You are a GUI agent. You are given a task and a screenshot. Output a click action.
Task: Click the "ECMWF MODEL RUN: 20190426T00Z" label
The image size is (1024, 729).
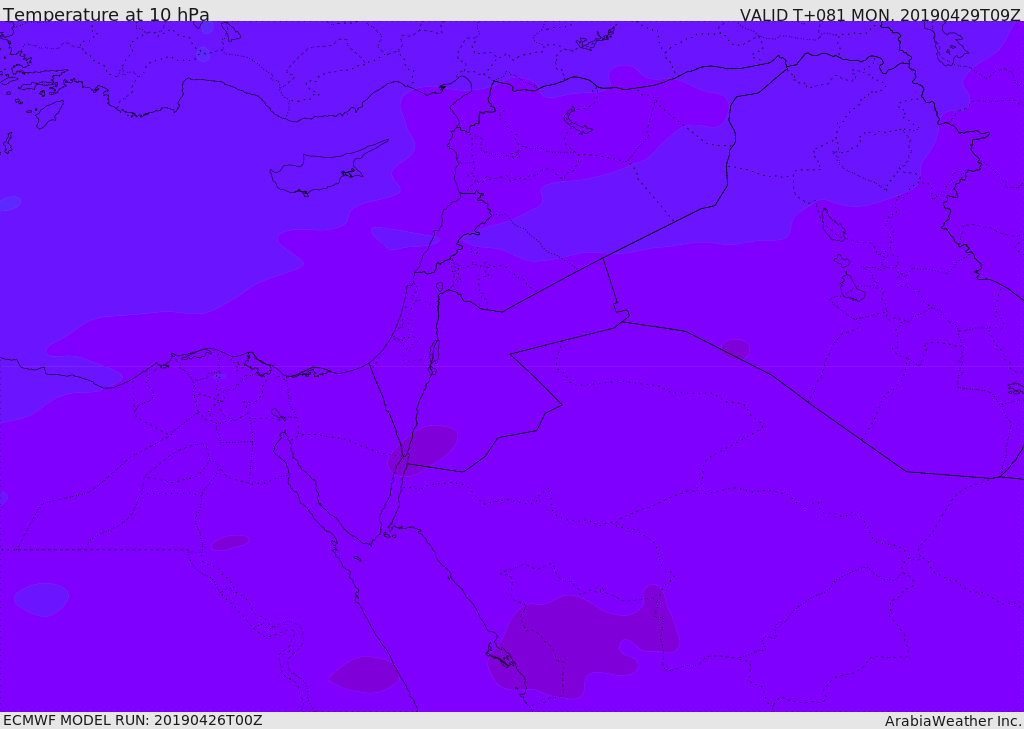[133, 720]
